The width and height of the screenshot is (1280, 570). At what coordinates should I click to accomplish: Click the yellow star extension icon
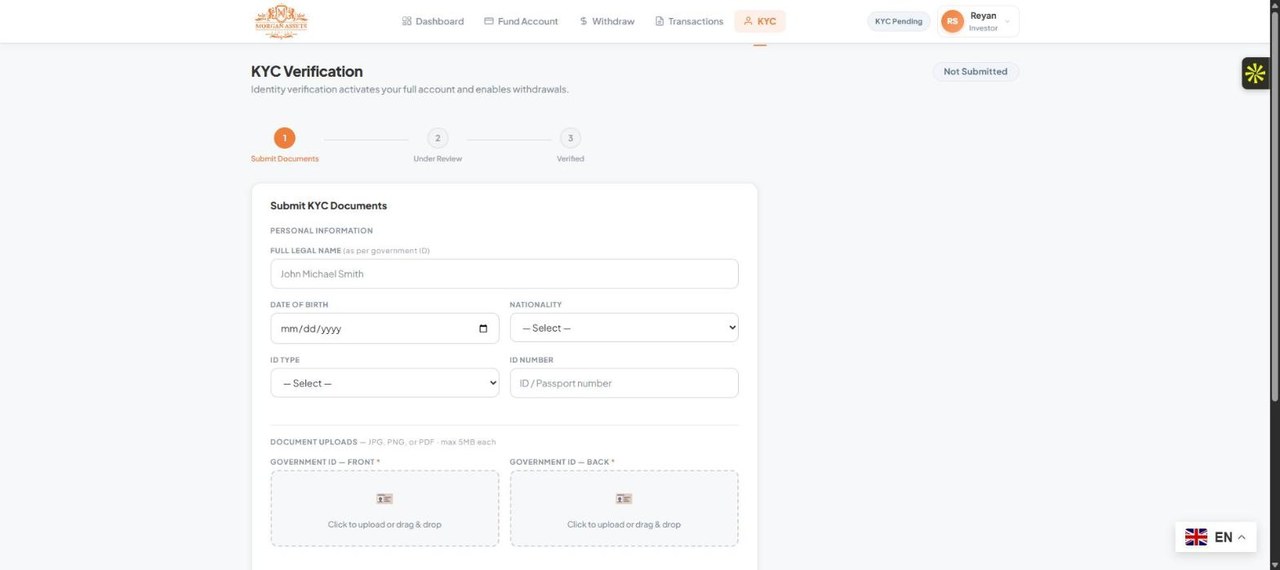click(1255, 73)
